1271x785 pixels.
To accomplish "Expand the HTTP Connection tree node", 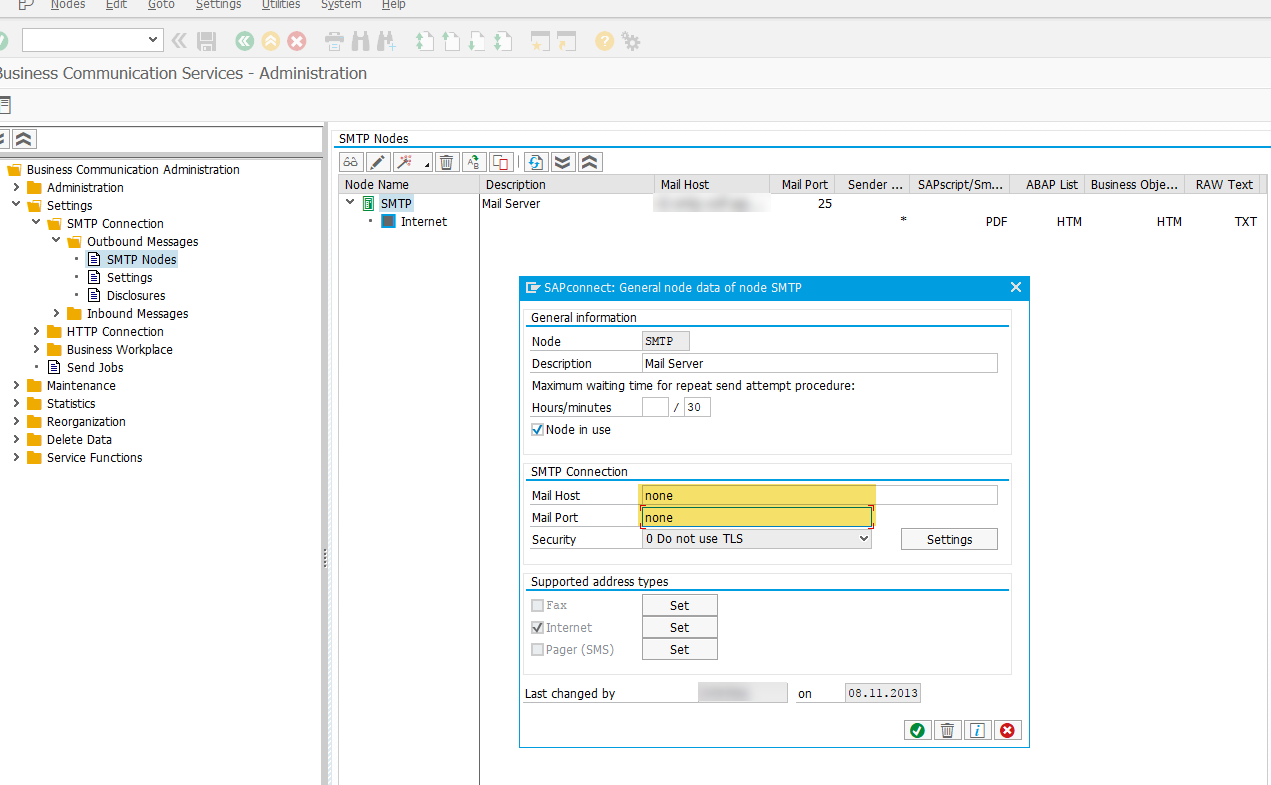I will click(x=37, y=332).
